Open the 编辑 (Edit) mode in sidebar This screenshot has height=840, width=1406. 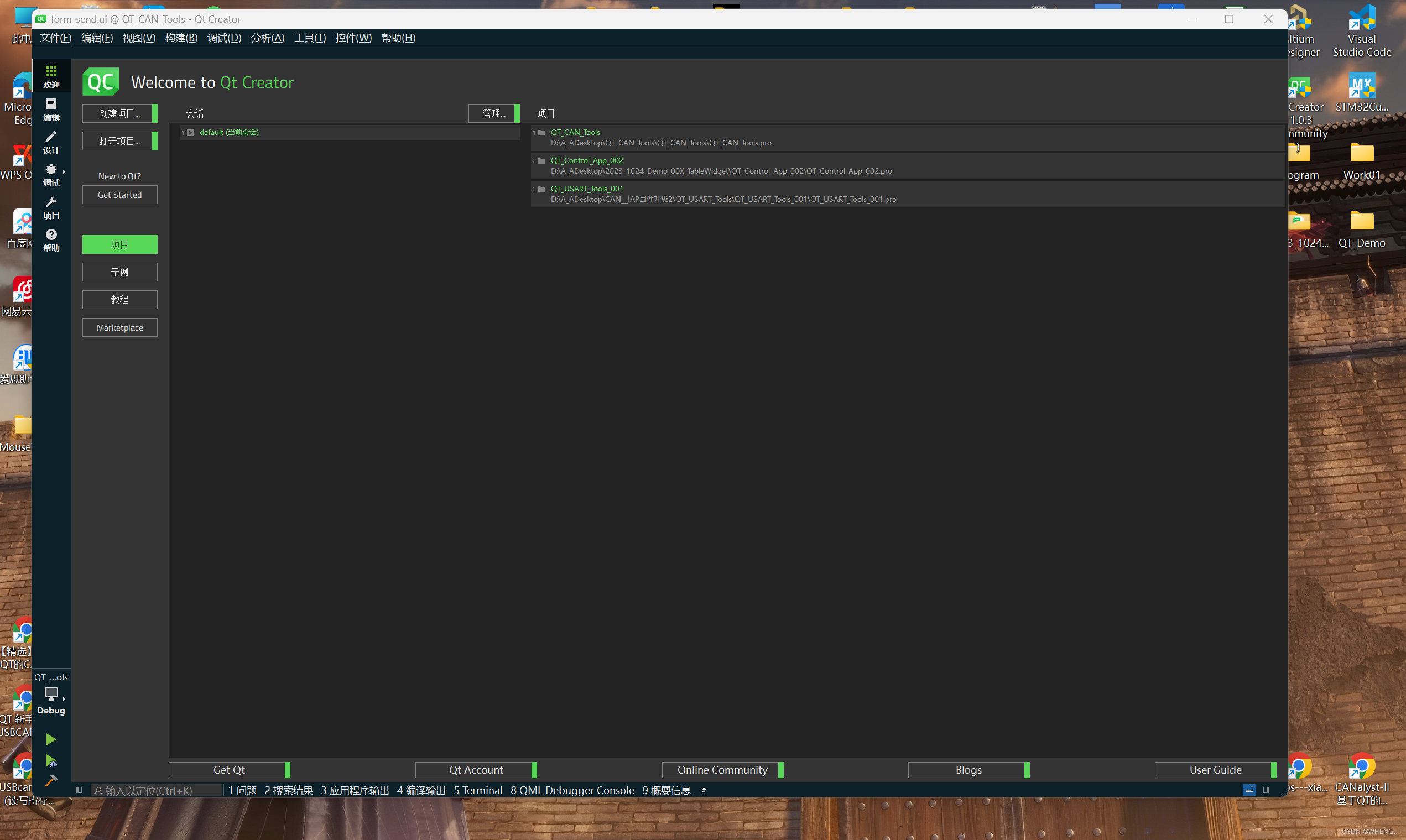[x=51, y=109]
